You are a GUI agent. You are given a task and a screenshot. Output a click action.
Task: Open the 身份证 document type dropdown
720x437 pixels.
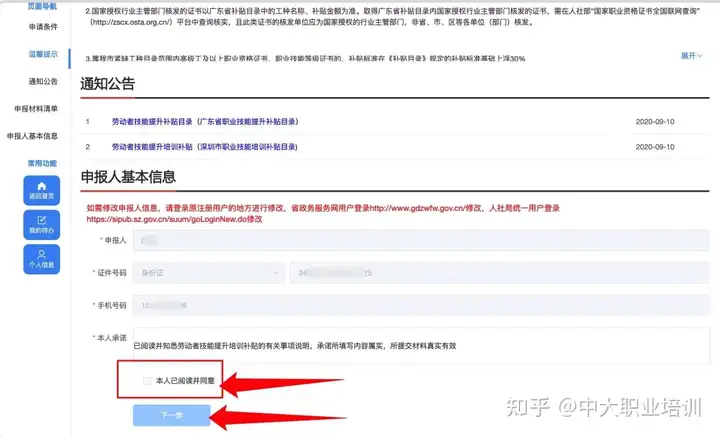click(209, 273)
